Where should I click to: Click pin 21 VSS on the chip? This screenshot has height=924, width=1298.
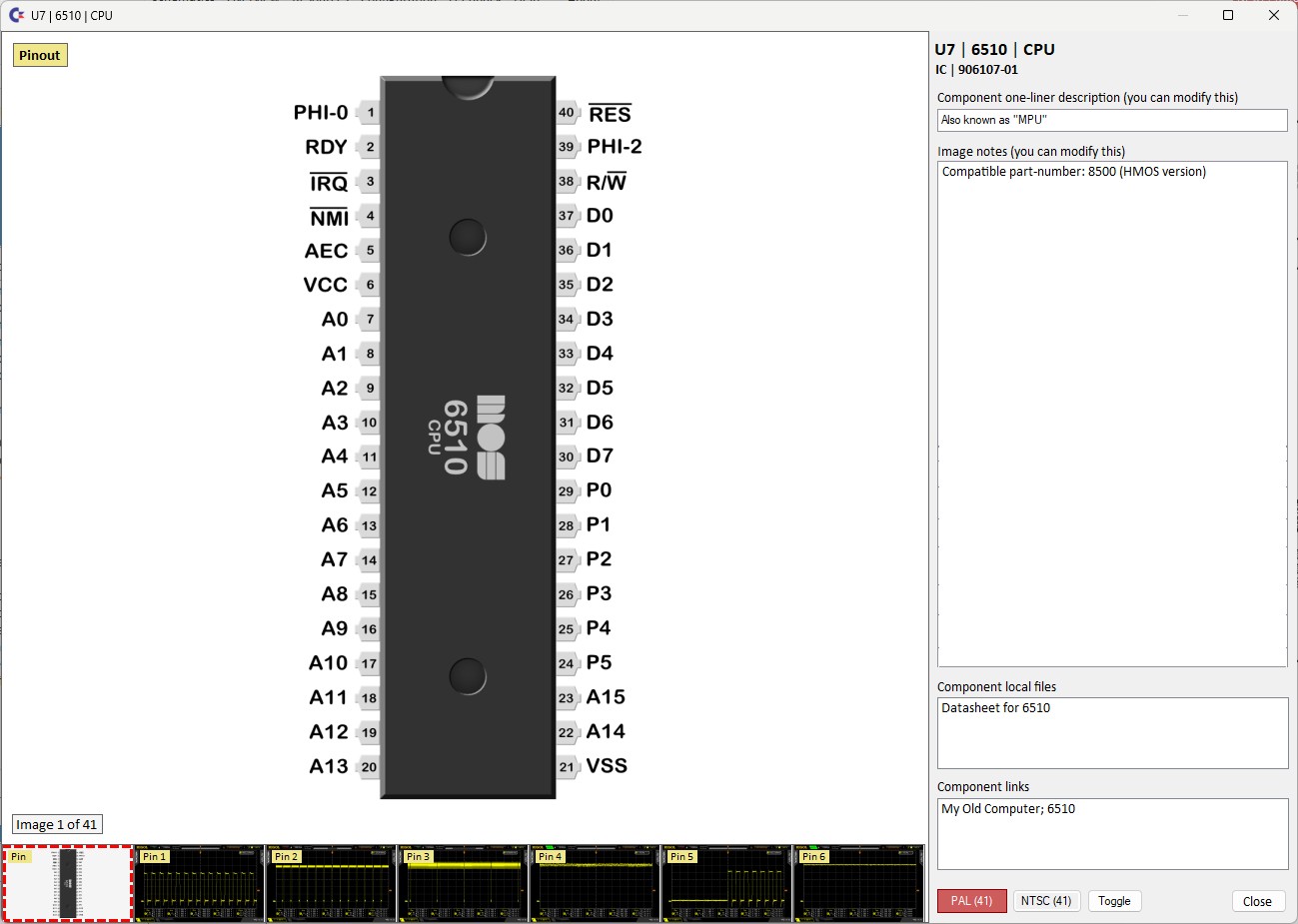(567, 767)
